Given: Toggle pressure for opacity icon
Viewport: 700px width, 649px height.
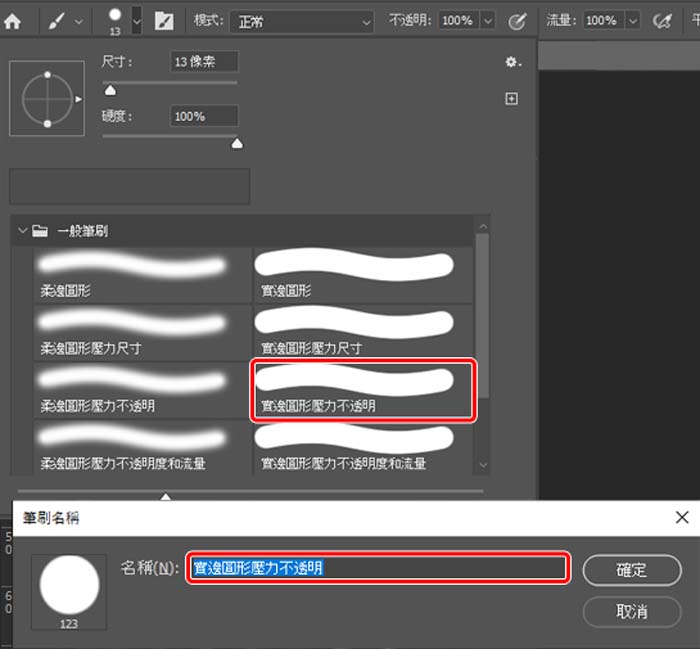Looking at the screenshot, I should coord(517,20).
